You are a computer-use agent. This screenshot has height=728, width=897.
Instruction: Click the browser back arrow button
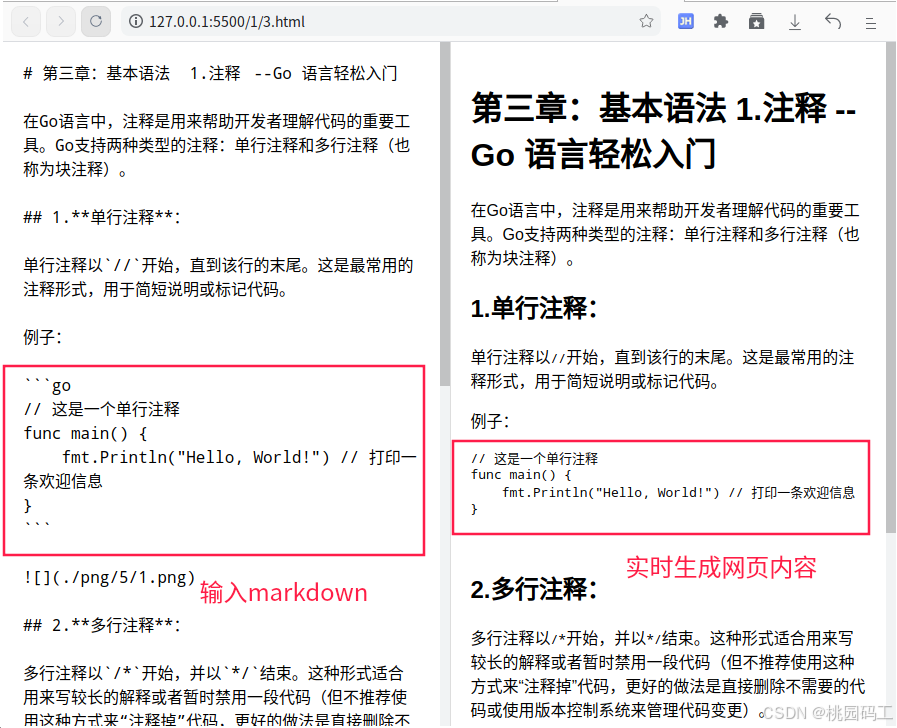click(26, 22)
